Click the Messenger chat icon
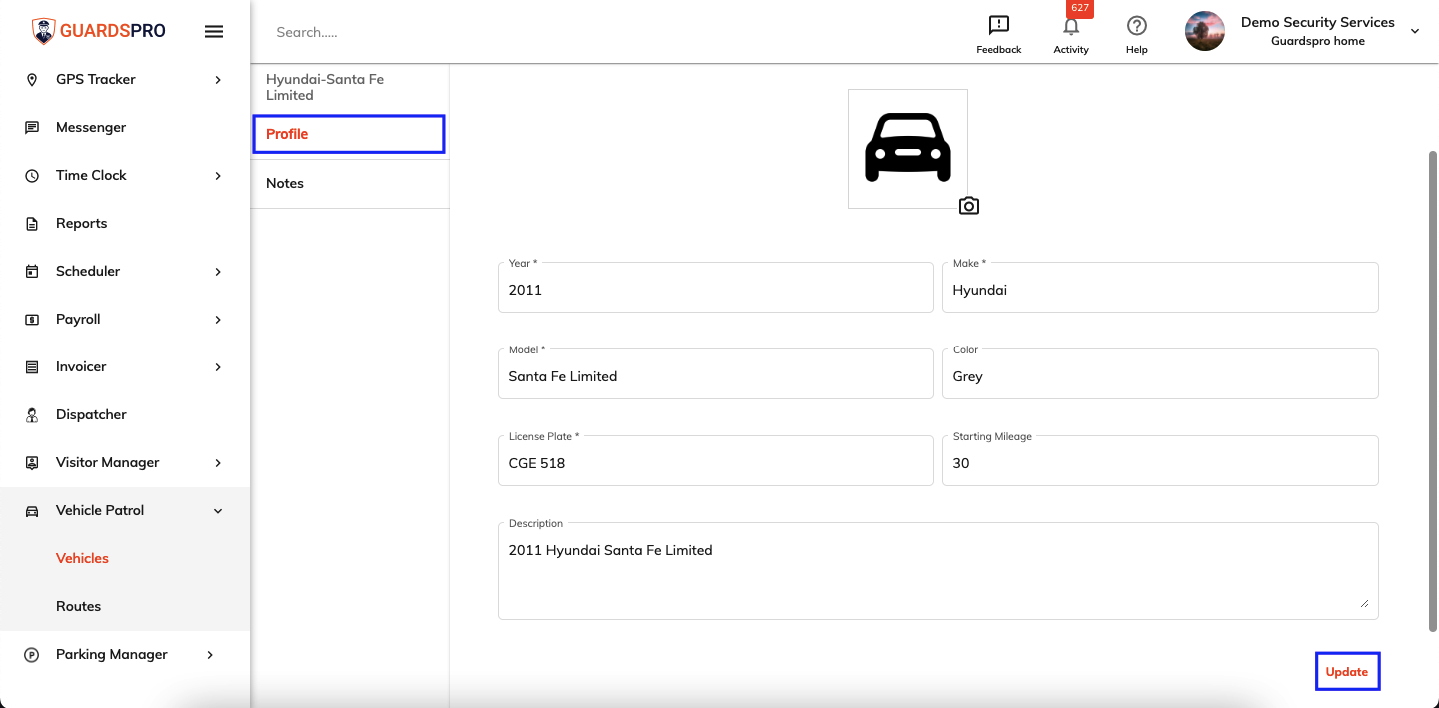Image resolution: width=1439 pixels, height=708 pixels. point(32,128)
